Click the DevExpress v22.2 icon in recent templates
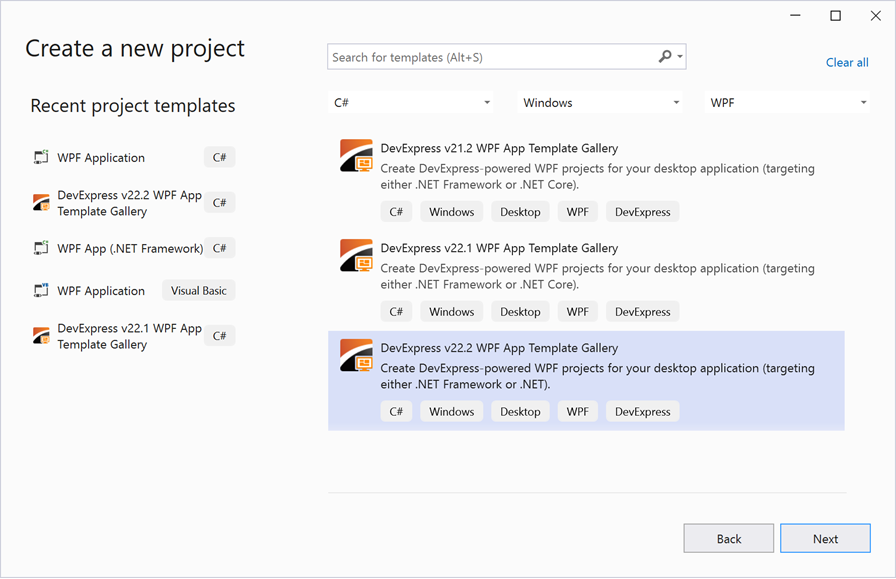Viewport: 896px width, 579px height. (41, 203)
